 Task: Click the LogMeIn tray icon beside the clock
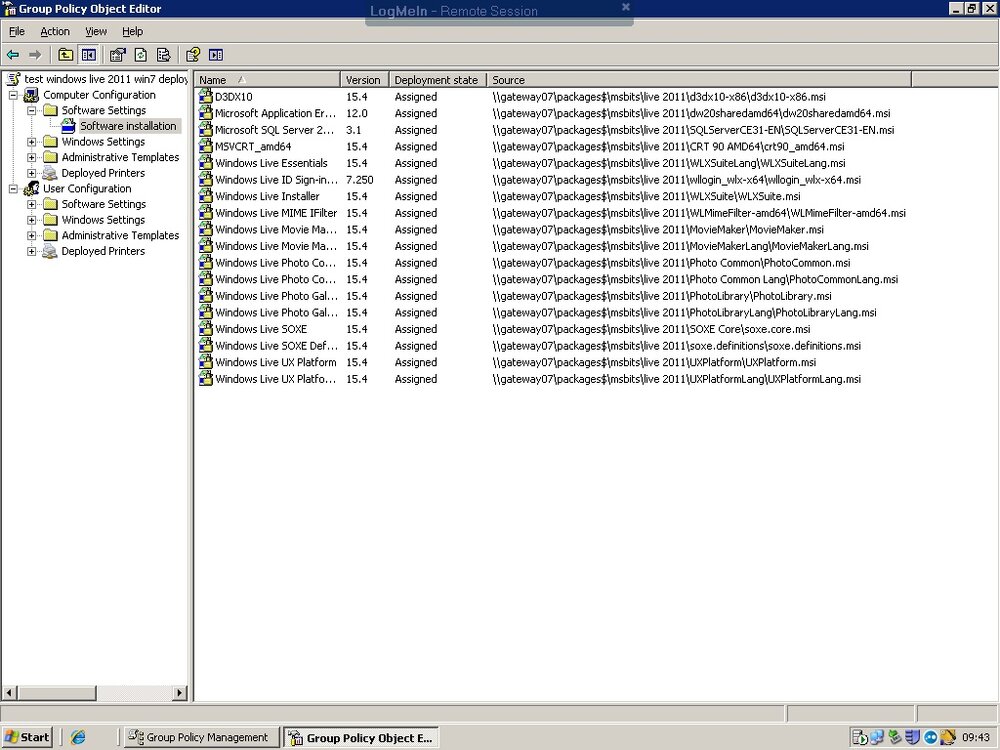point(931,738)
